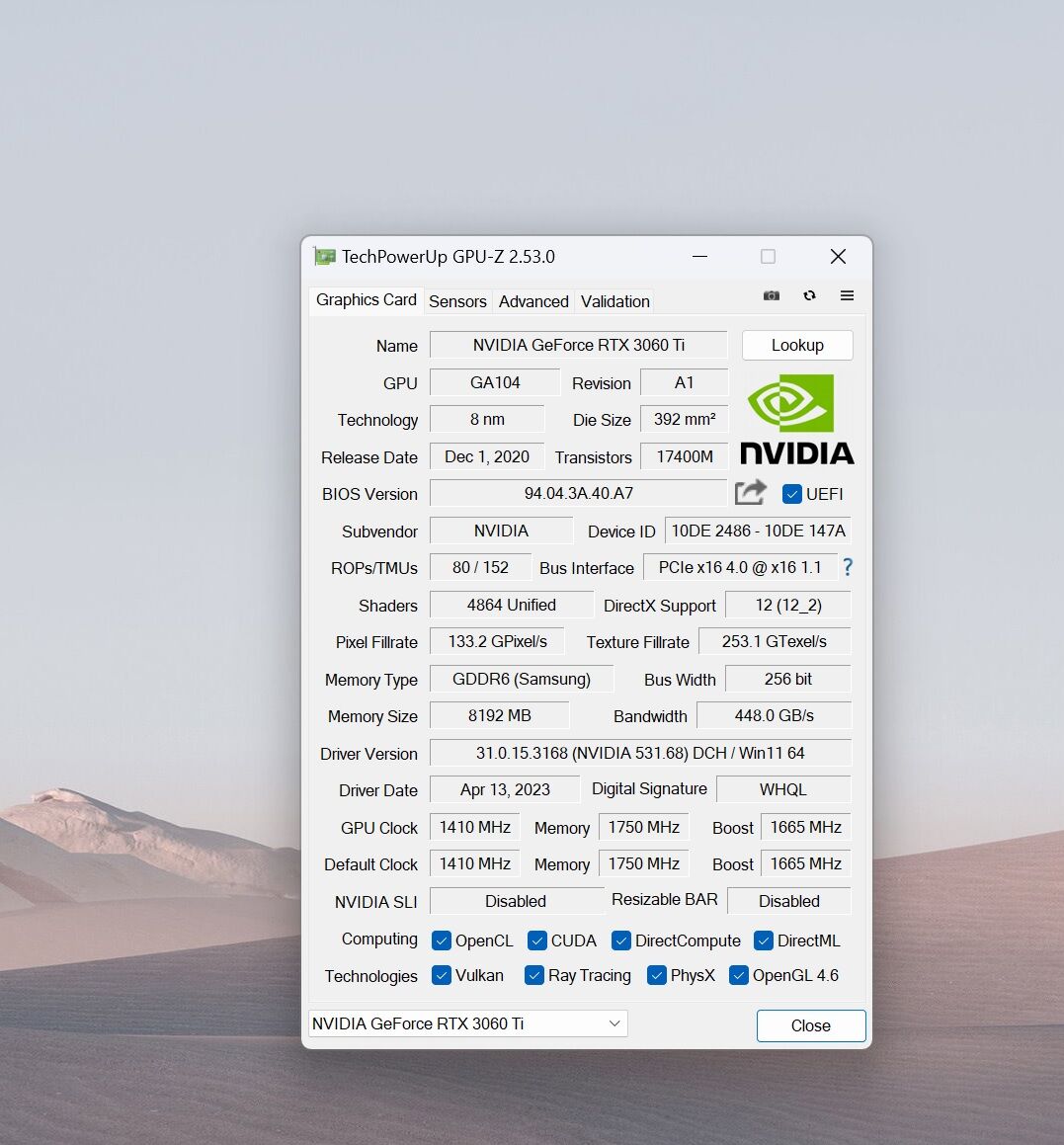This screenshot has height=1145, width=1064.
Task: Click the Die Size value 392 mm²
Action: 685,419
